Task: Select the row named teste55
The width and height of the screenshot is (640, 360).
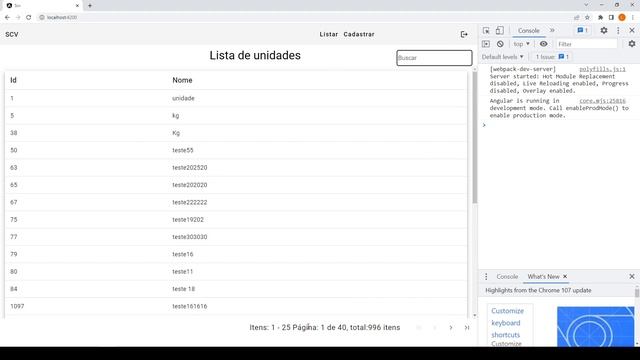Action: coord(236,150)
